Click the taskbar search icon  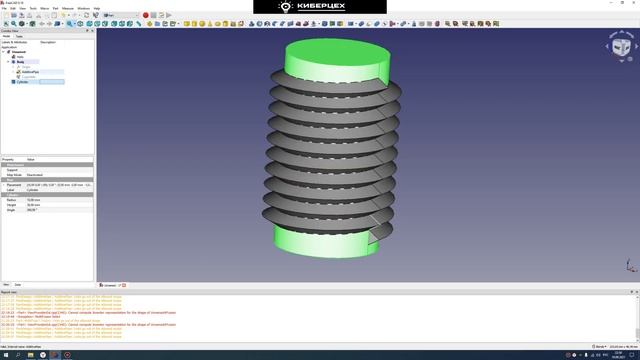18,355
